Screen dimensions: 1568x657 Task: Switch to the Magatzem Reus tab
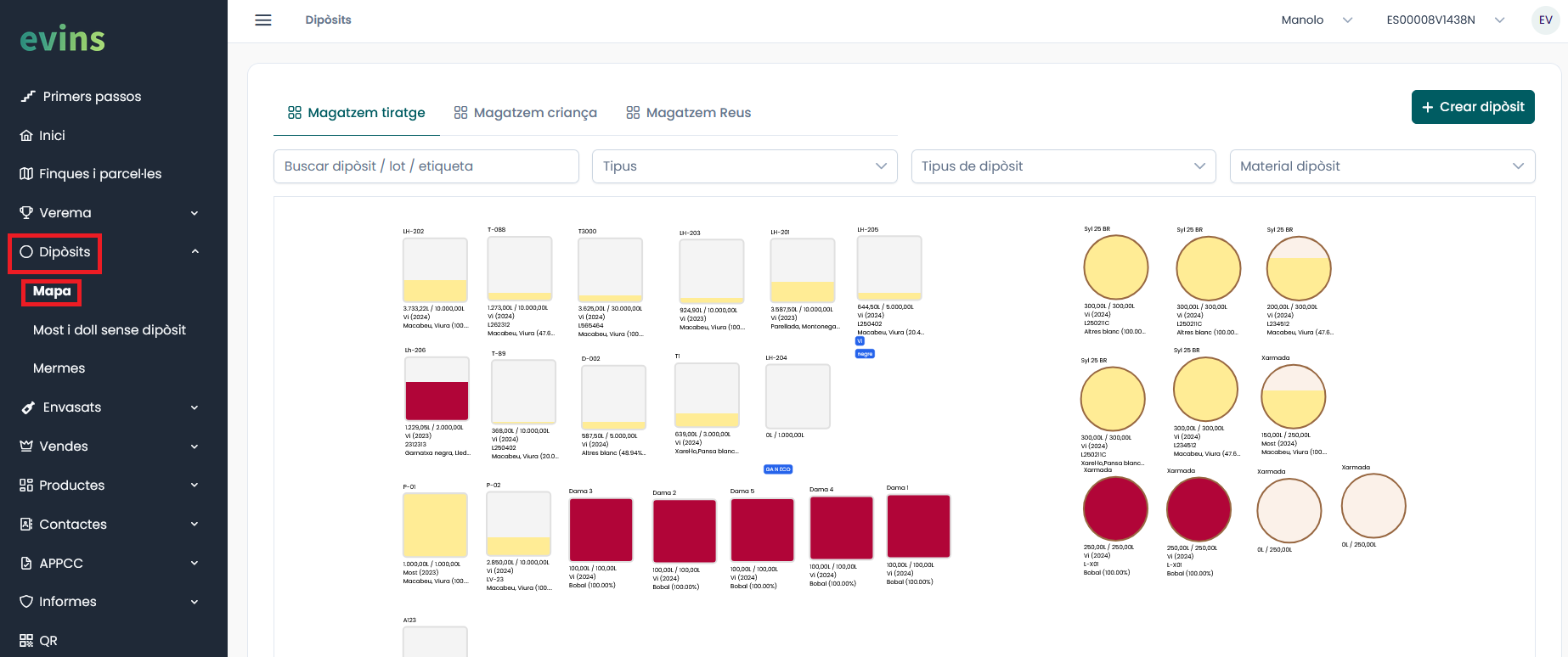click(689, 113)
